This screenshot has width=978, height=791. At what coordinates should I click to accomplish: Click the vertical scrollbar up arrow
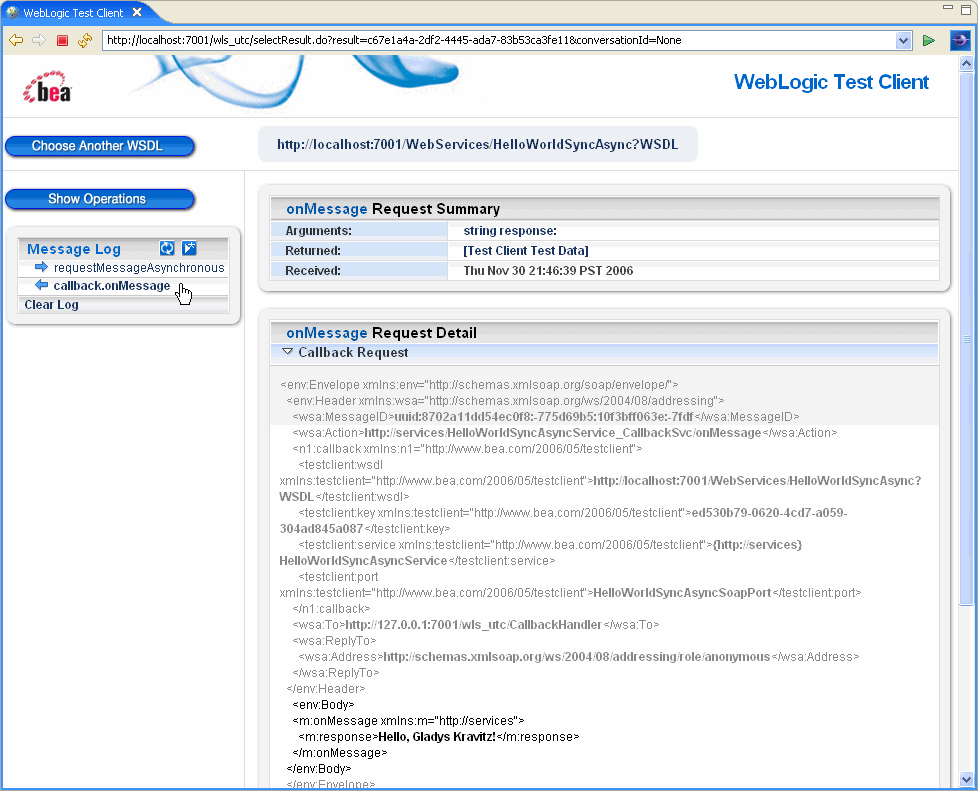pyautogui.click(x=966, y=63)
